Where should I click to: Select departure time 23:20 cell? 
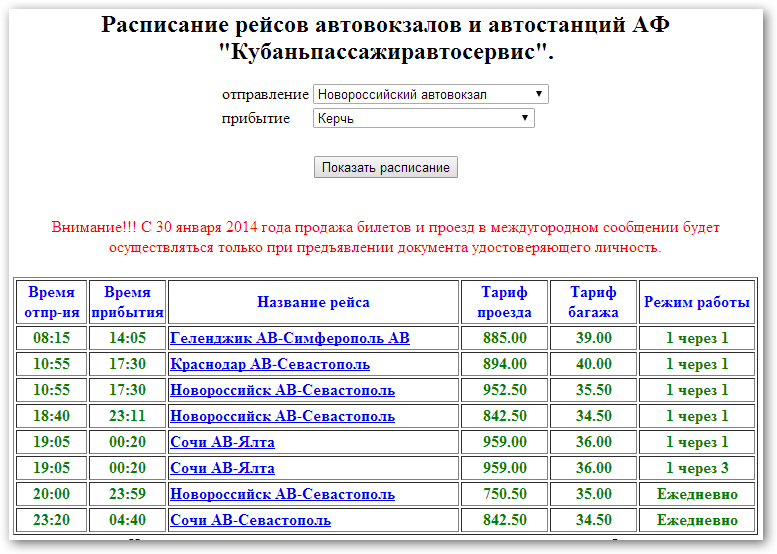52,520
